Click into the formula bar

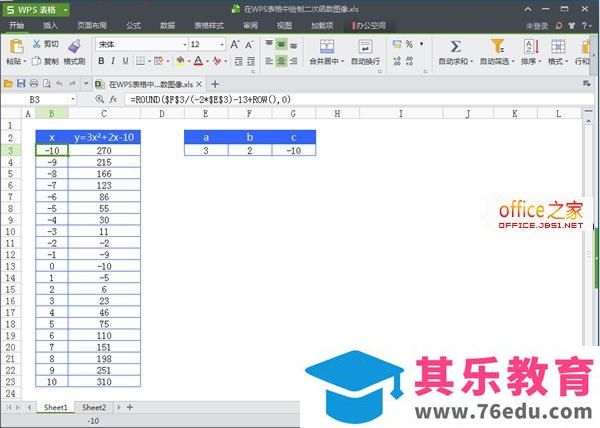[359, 99]
